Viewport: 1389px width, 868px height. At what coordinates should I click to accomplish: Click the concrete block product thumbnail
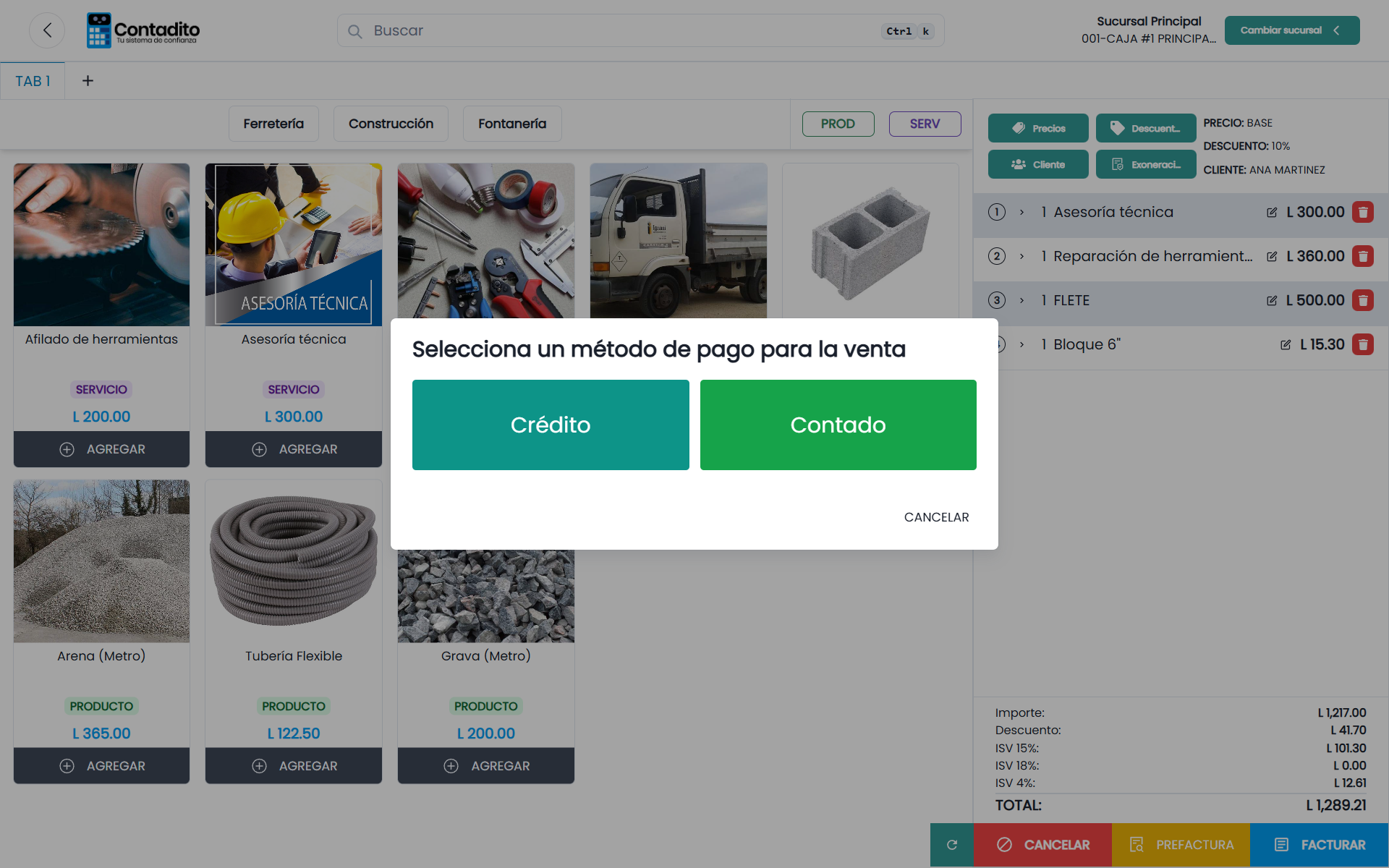coord(870,242)
